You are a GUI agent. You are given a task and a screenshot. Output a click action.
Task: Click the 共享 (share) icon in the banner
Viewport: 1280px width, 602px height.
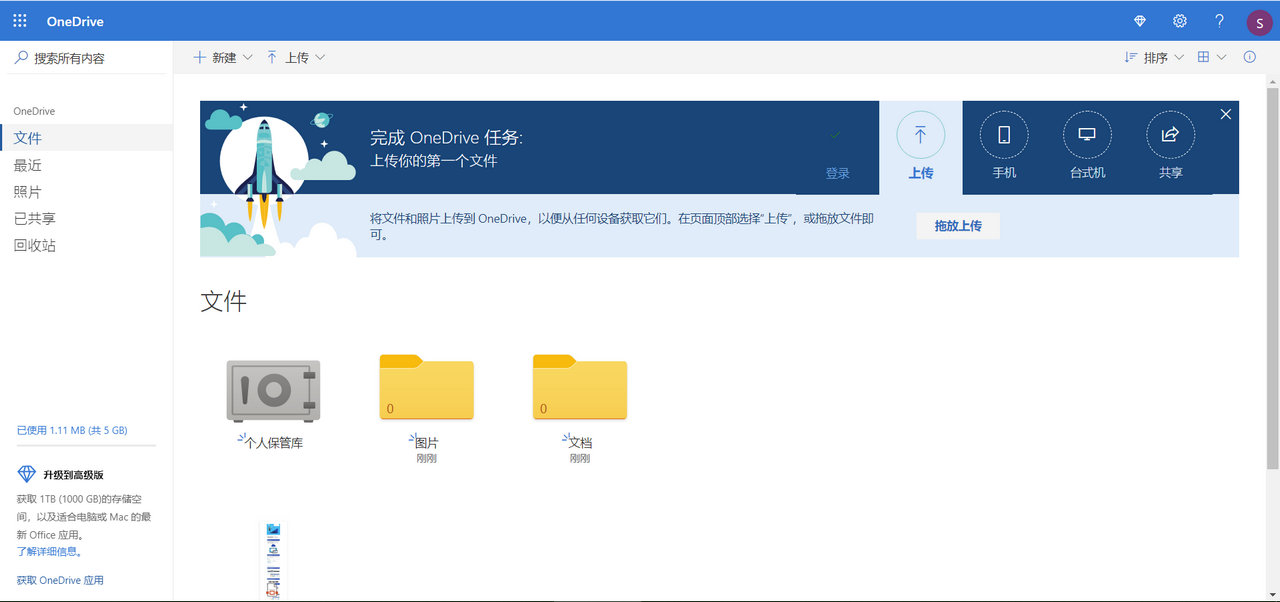pyautogui.click(x=1170, y=134)
